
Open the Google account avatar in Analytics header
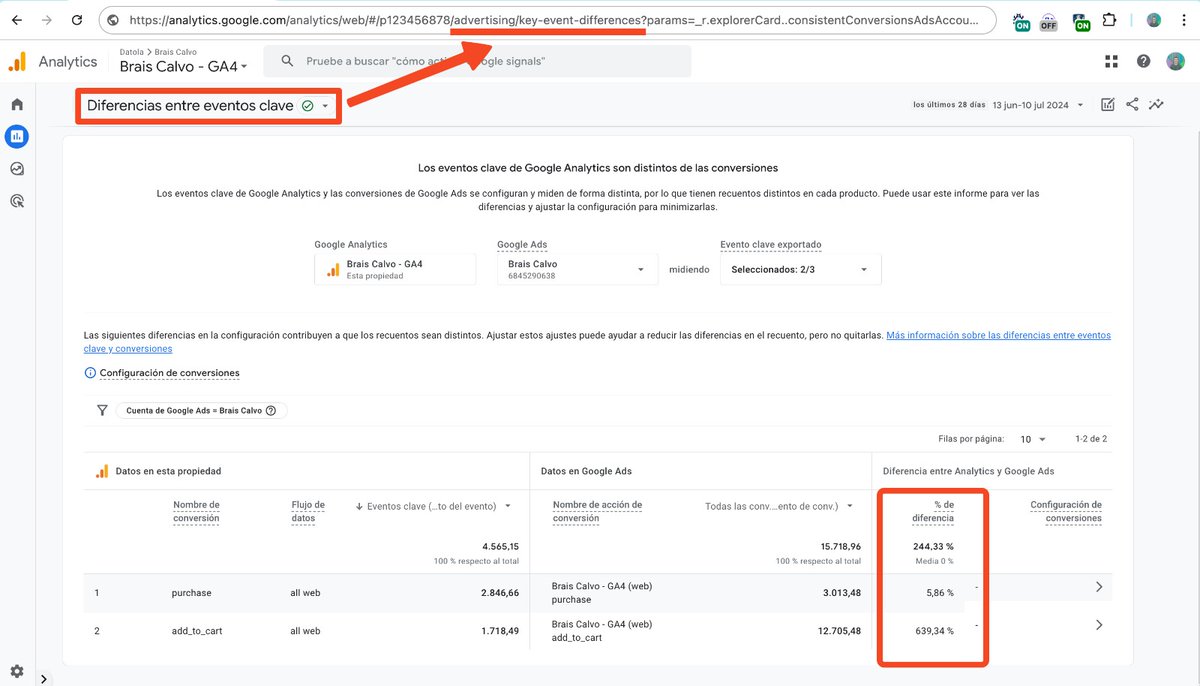coord(1176,61)
